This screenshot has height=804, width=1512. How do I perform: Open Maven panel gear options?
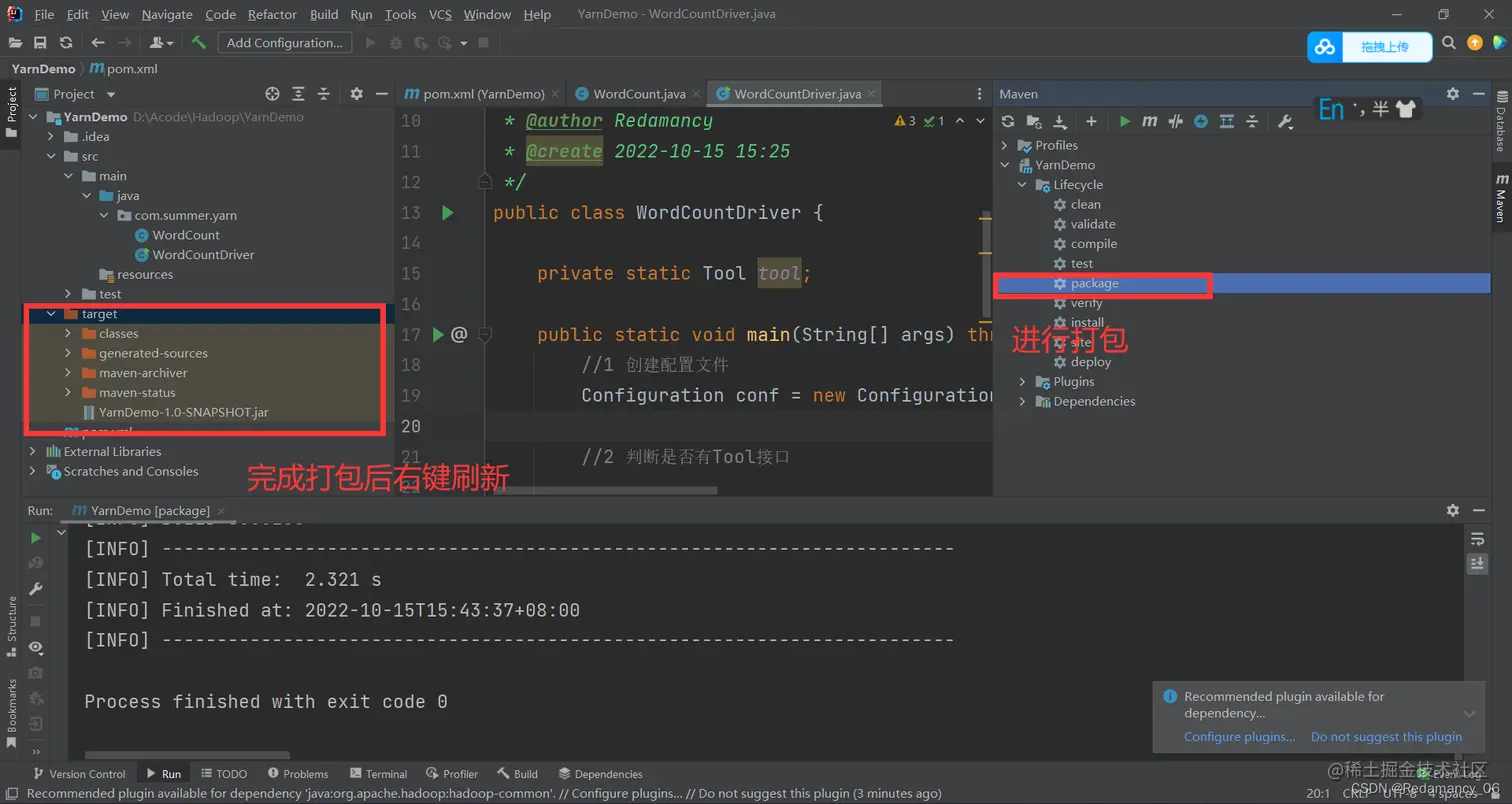click(x=1453, y=94)
